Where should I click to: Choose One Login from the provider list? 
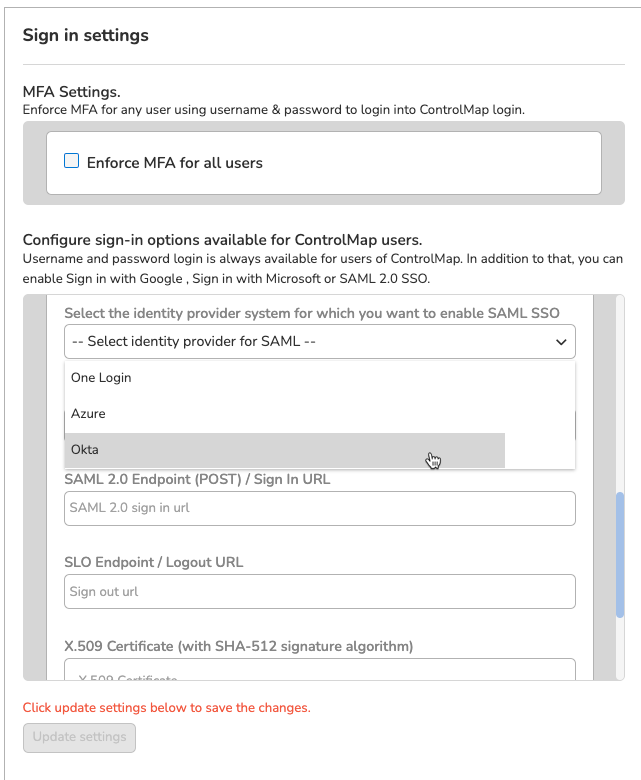pyautogui.click(x=320, y=378)
